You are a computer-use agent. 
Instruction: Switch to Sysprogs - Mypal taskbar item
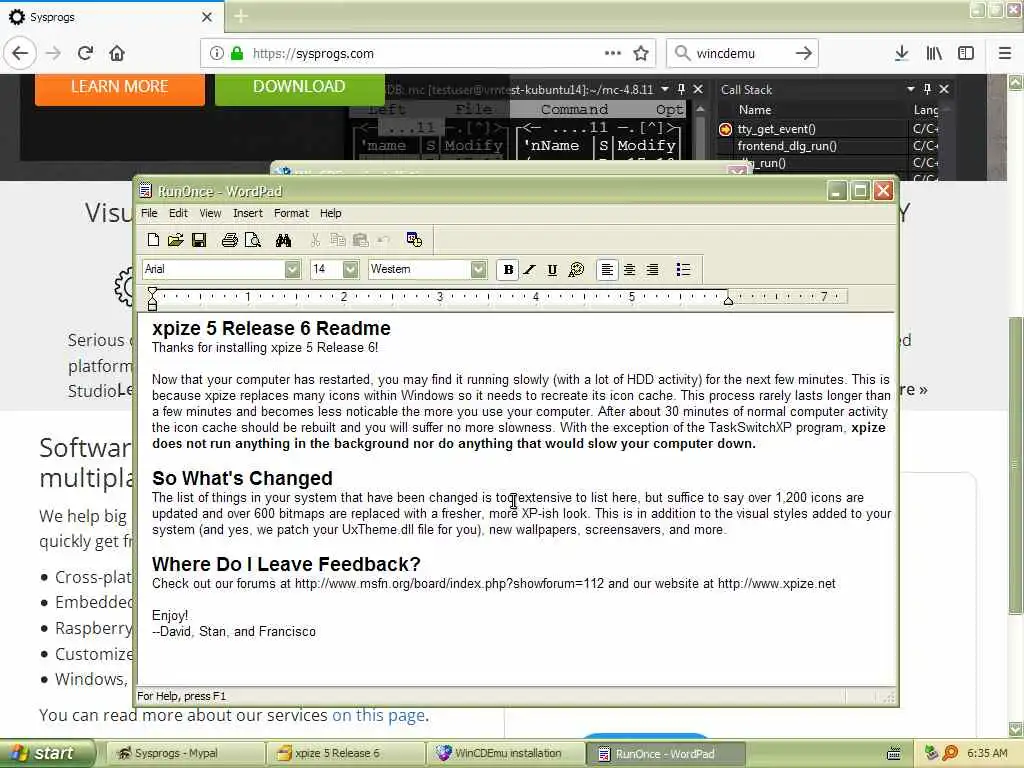(185, 753)
